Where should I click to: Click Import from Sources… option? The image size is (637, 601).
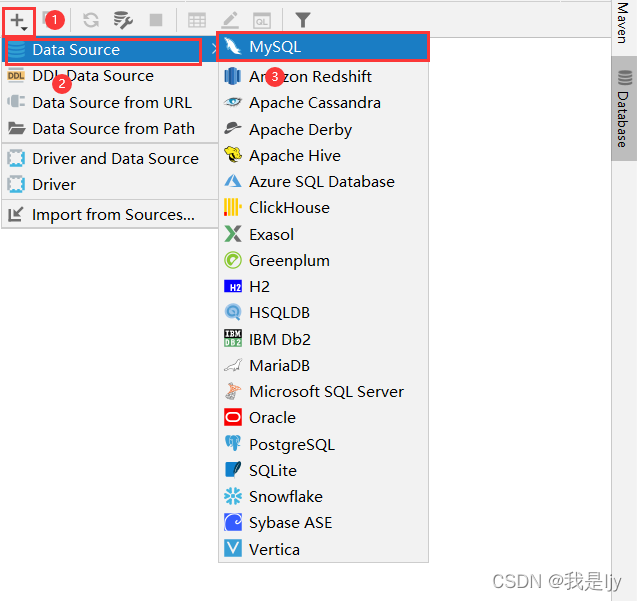click(110, 215)
